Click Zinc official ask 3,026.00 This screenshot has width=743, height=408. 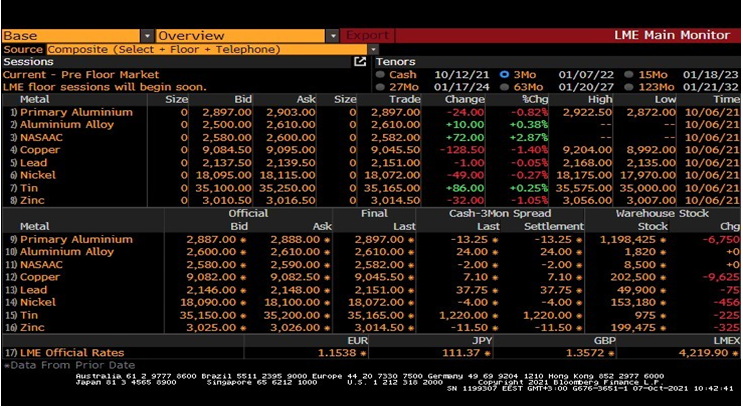(x=295, y=327)
